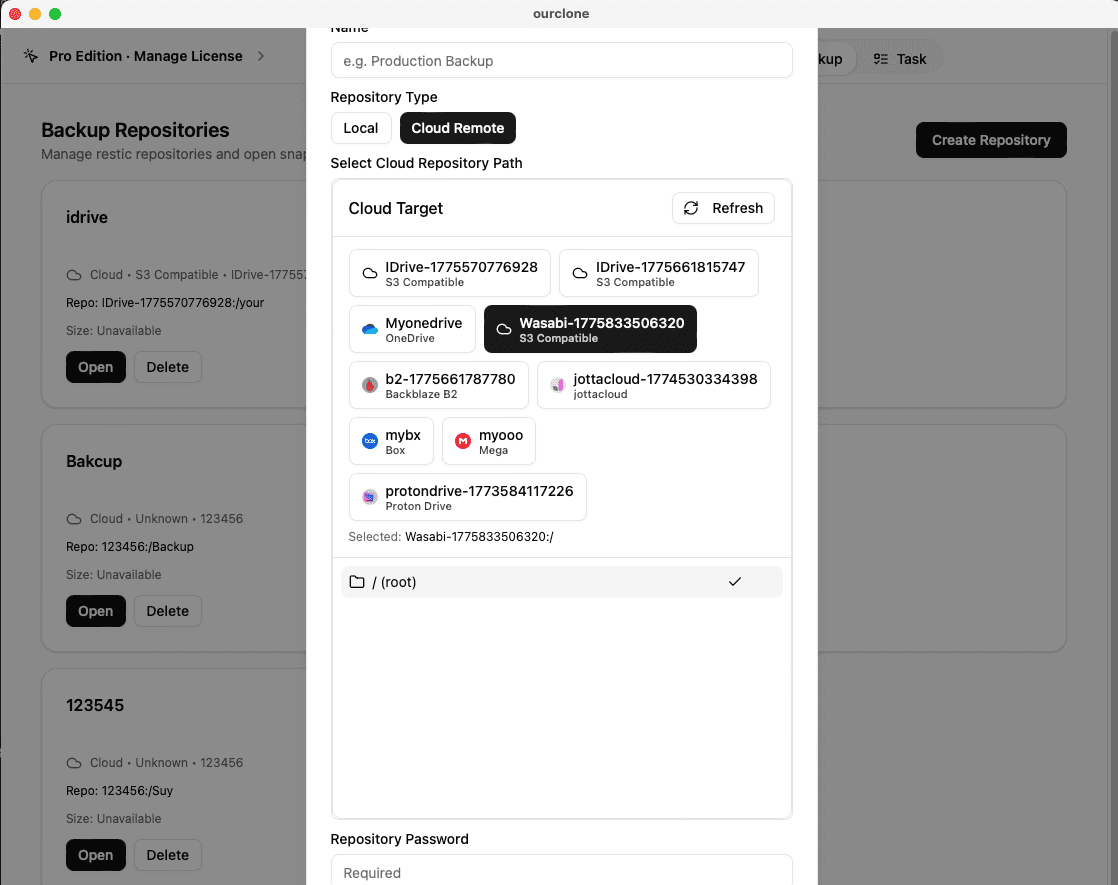Select the Wasabi-1775833506320 cloud target

pos(590,329)
